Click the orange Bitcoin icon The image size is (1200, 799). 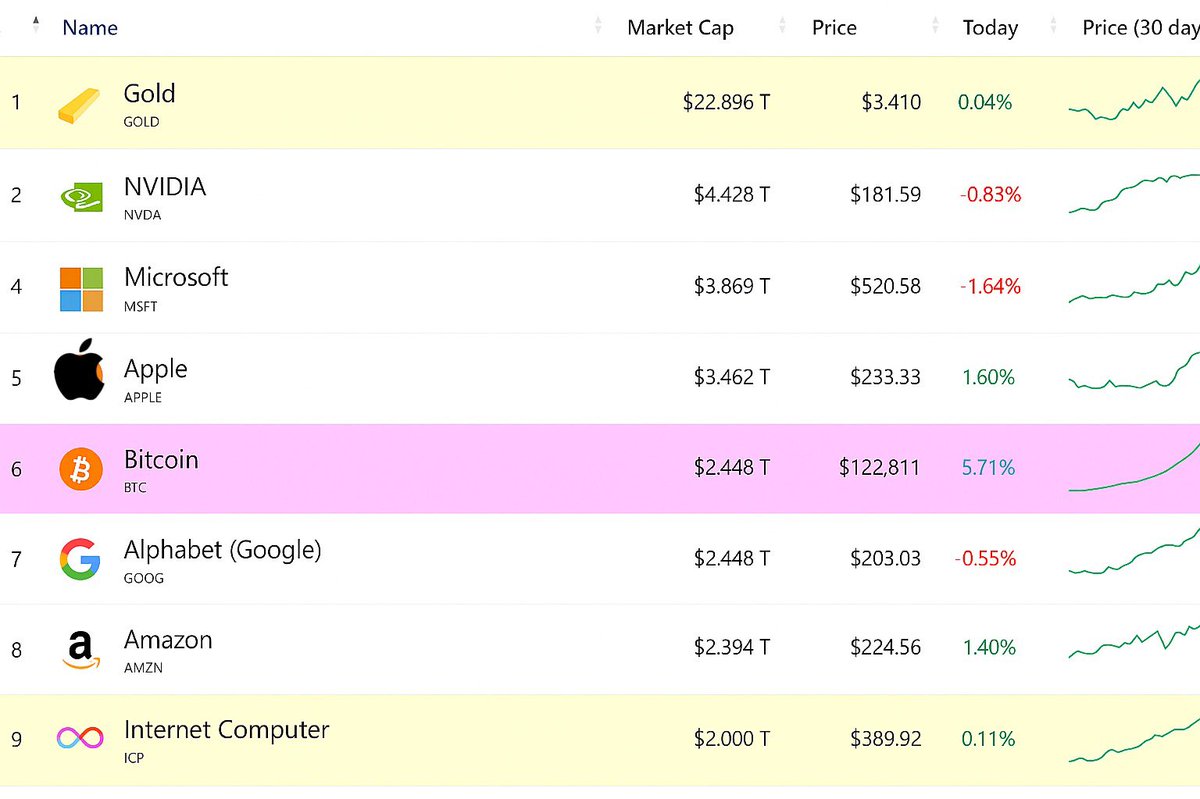tap(80, 467)
